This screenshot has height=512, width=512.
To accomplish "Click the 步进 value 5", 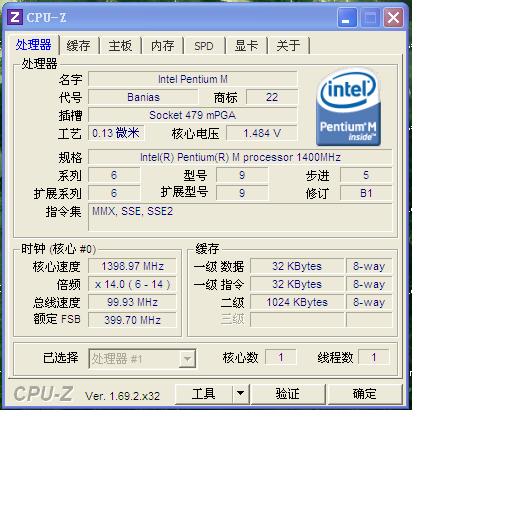I will [366, 175].
